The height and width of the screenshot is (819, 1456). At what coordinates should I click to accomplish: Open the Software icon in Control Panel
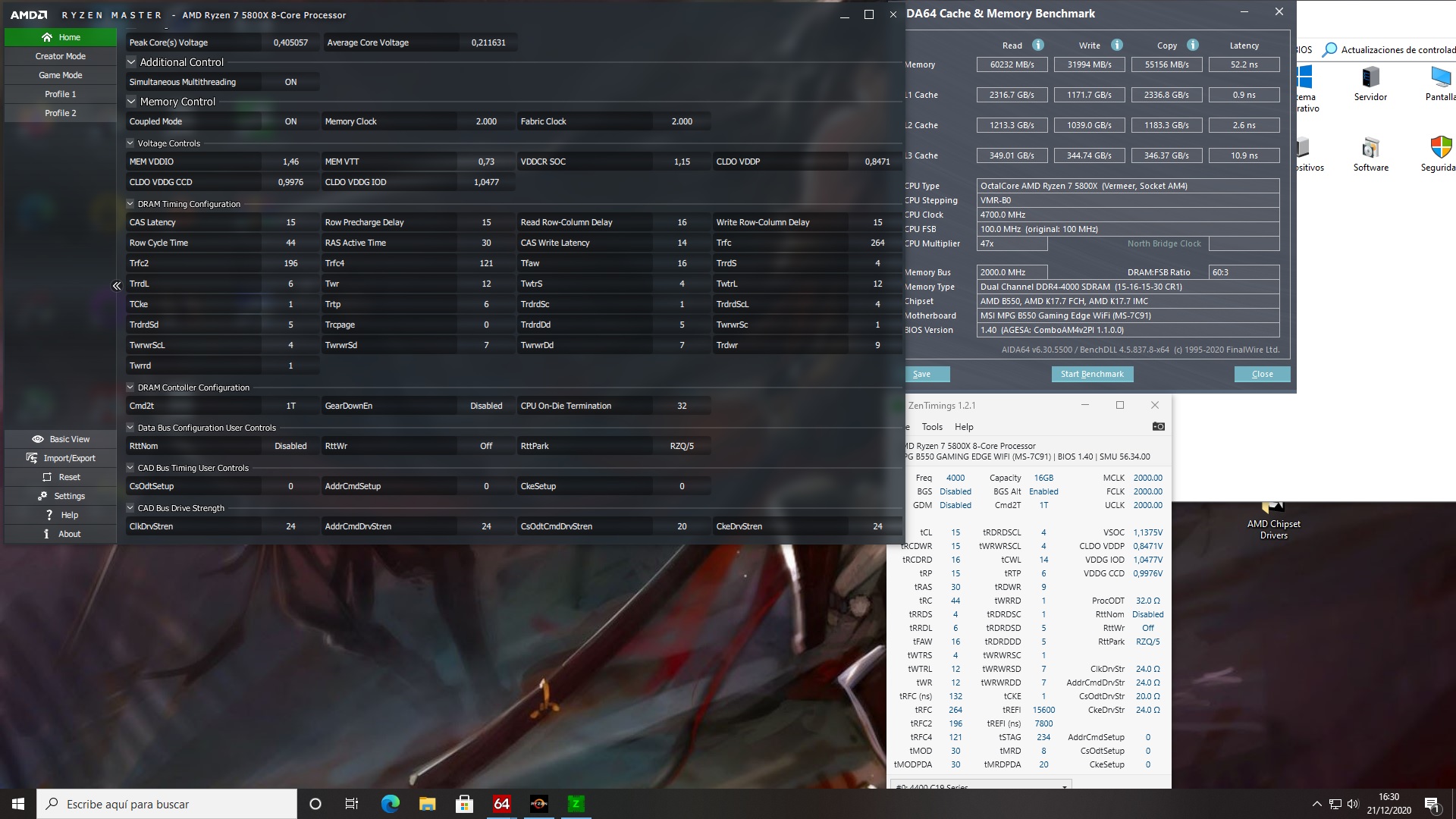pyautogui.click(x=1370, y=155)
